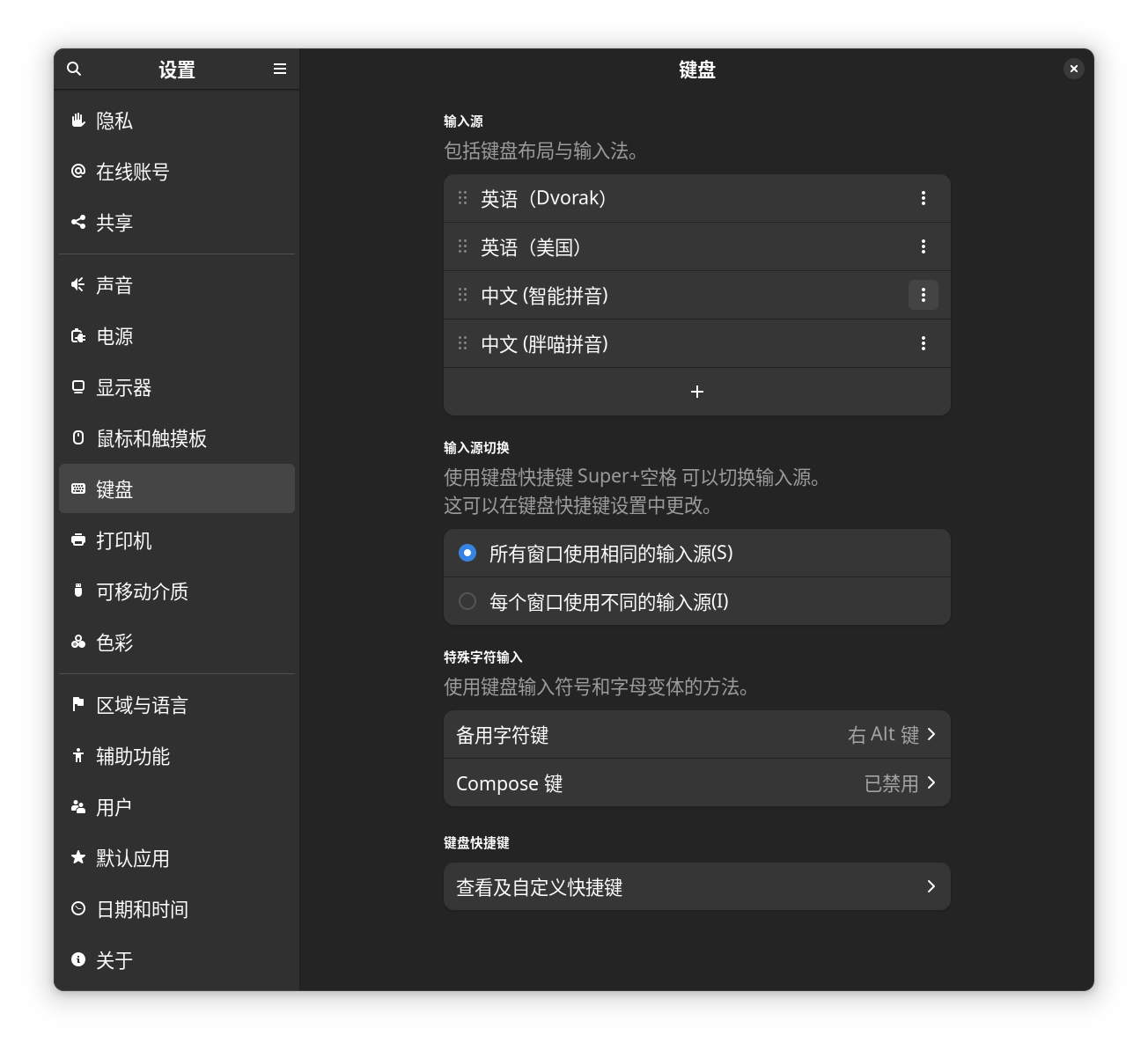Click the 英语 (美国) label
Viewport: 1148px width, 1050px height.
pos(531,247)
